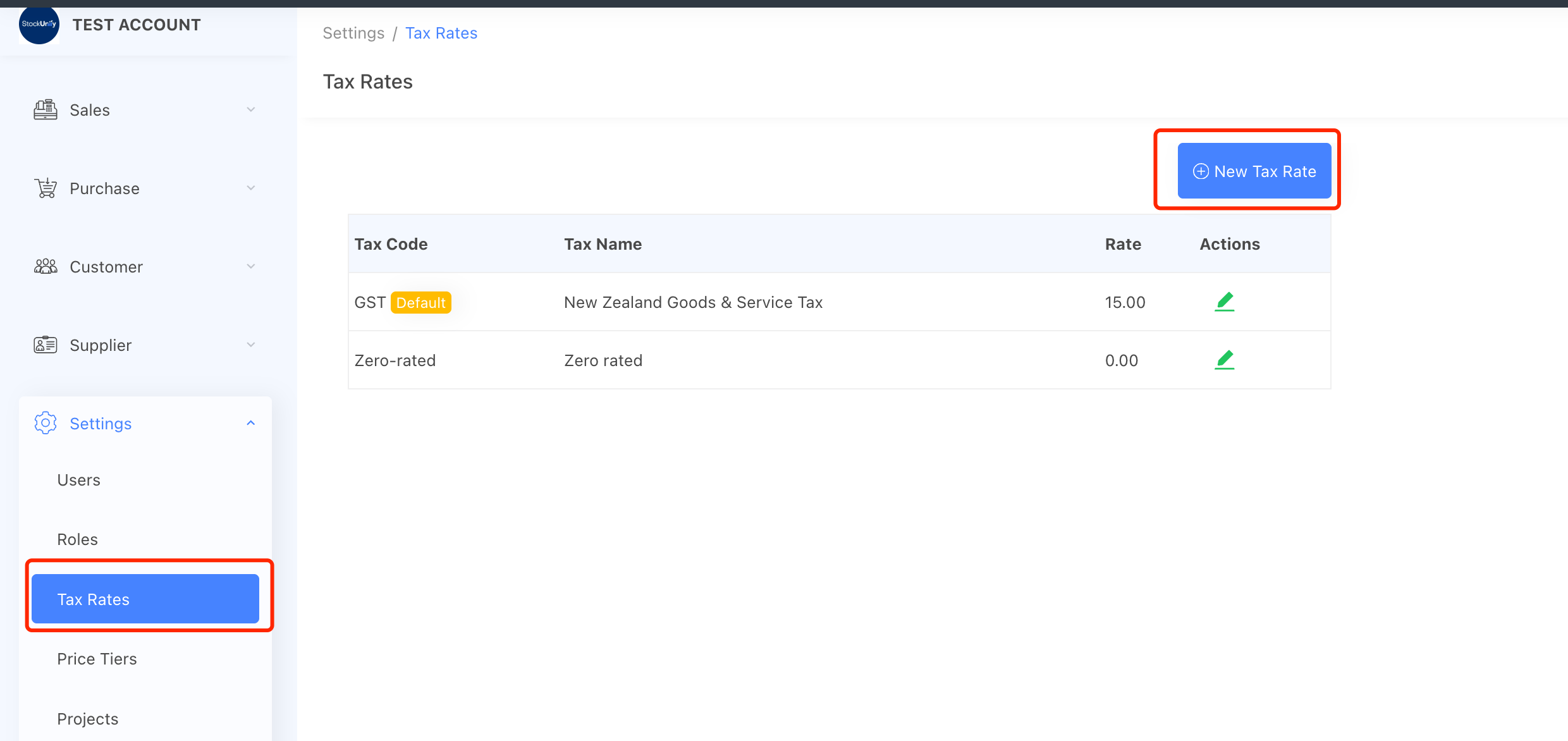Edit the Zero-rated tax row
The height and width of the screenshot is (741, 1568).
click(x=1225, y=360)
